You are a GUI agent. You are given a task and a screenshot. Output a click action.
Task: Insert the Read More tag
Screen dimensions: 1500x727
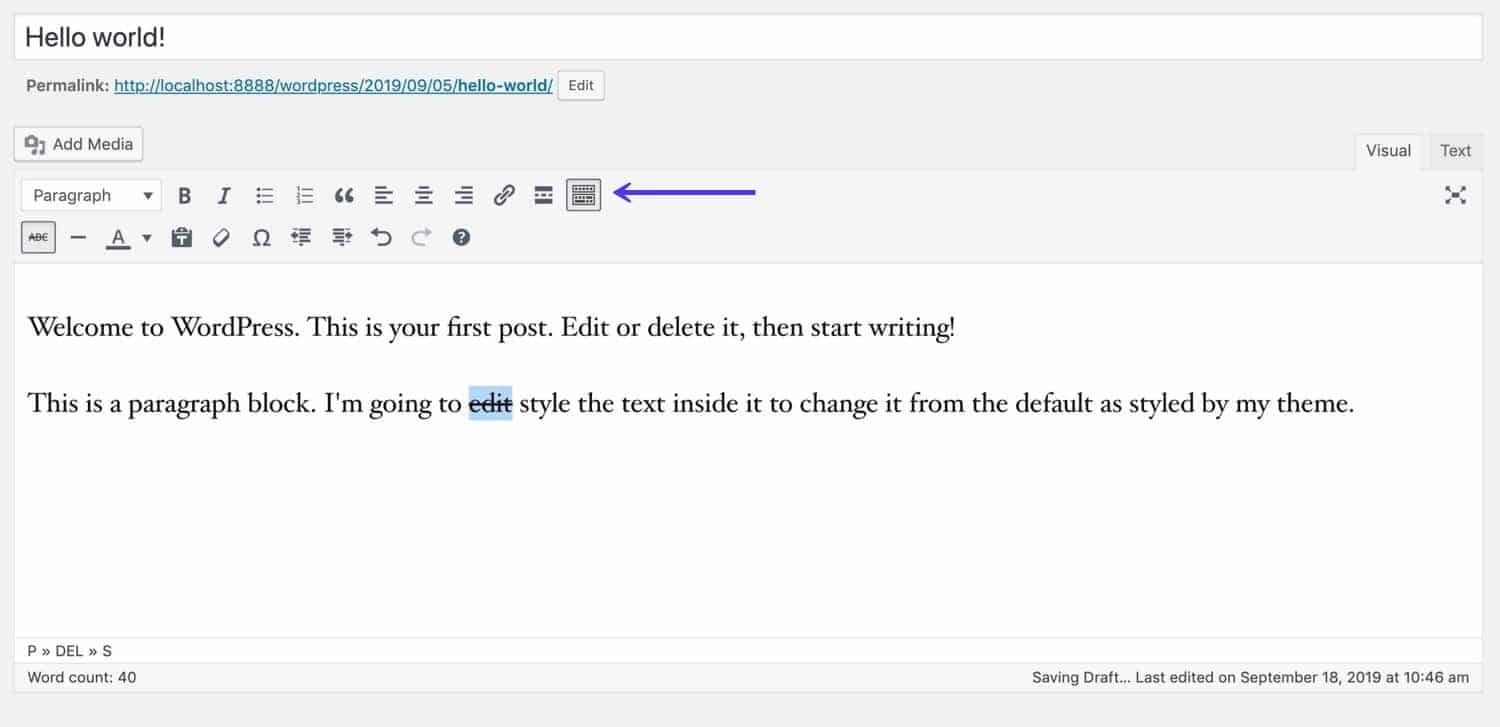pos(543,195)
